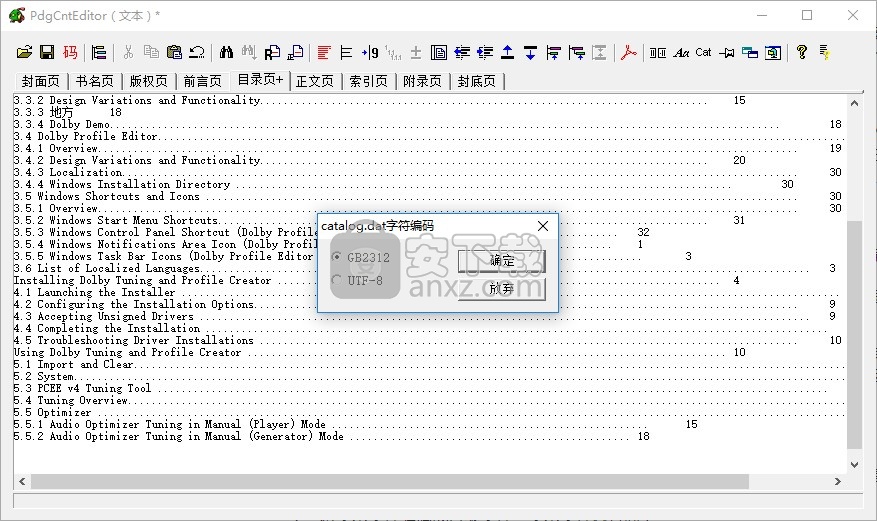Click the copy pages icon
This screenshot has height=521, width=877.
click(151, 53)
